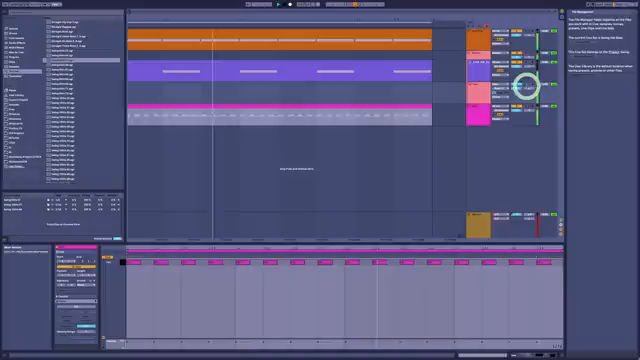Click the cyan button above Velocity Range
This screenshot has width=640, height=360.
(86, 326)
